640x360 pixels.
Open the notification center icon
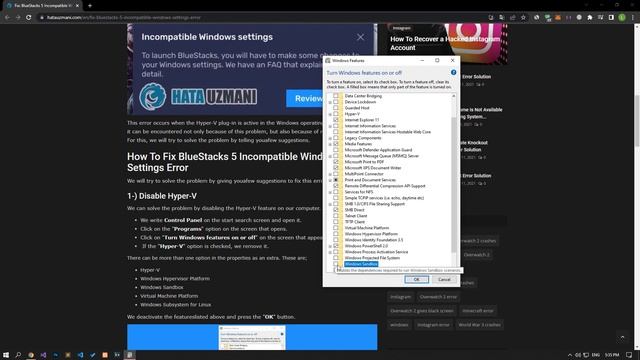tap(629, 355)
